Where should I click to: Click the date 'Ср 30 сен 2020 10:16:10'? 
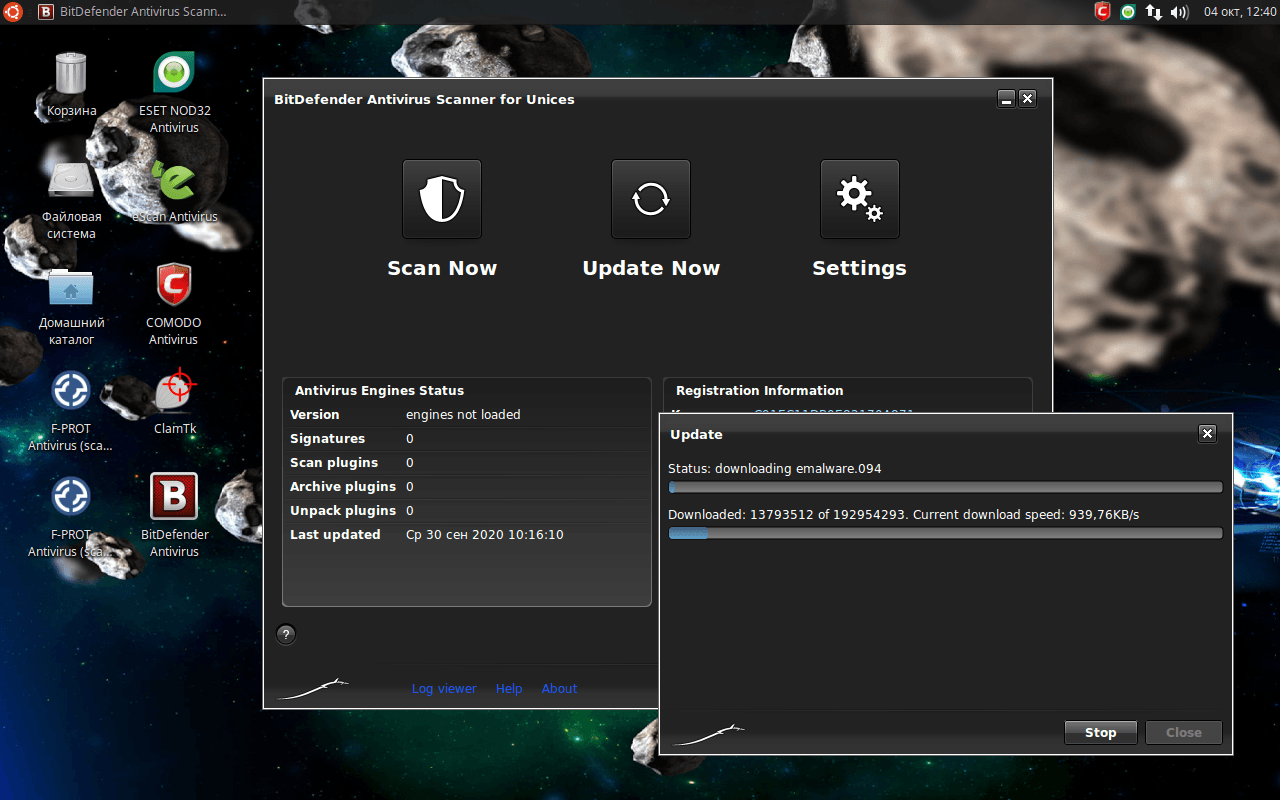pos(485,535)
